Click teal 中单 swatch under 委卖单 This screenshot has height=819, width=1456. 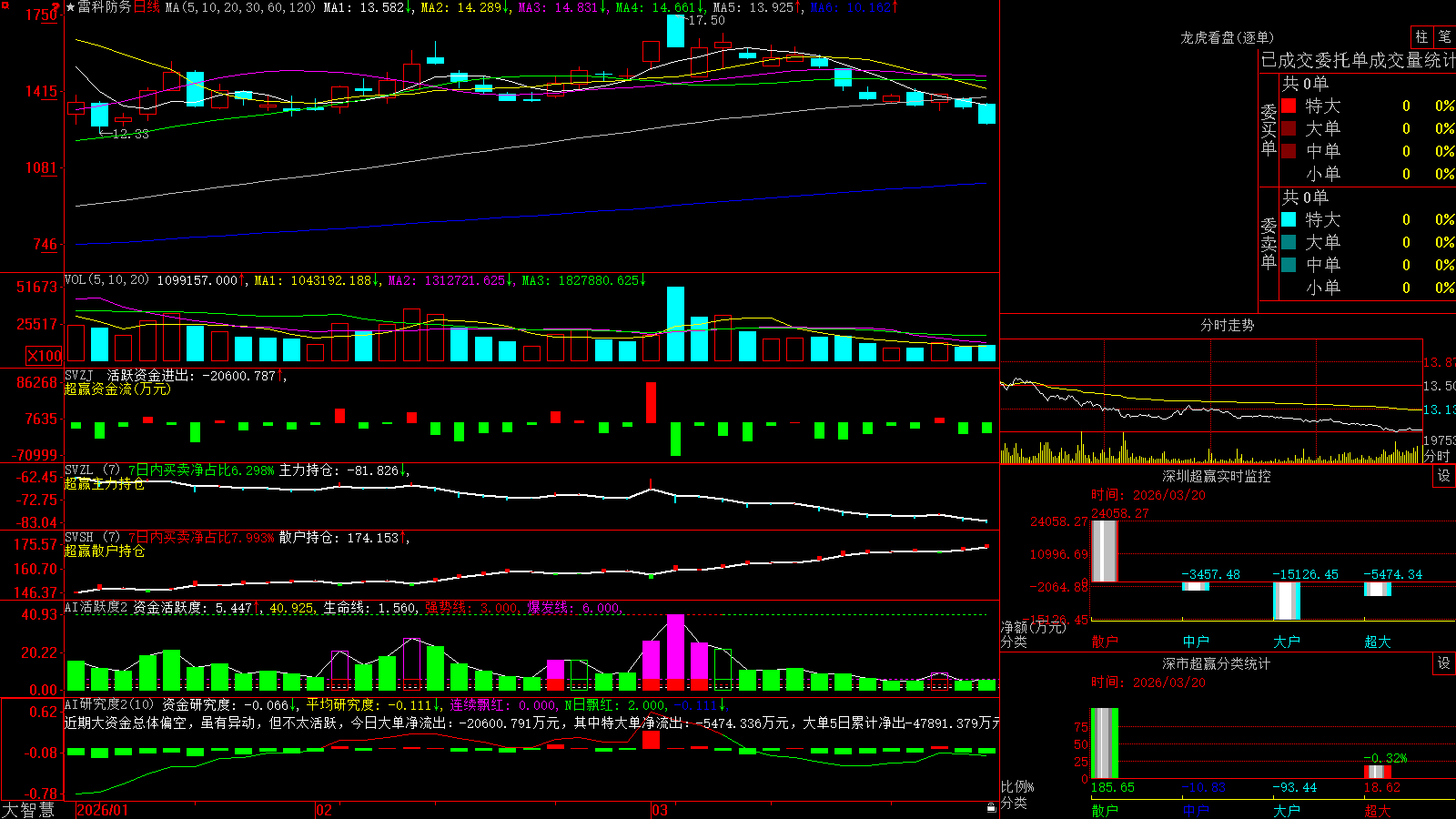[1289, 264]
